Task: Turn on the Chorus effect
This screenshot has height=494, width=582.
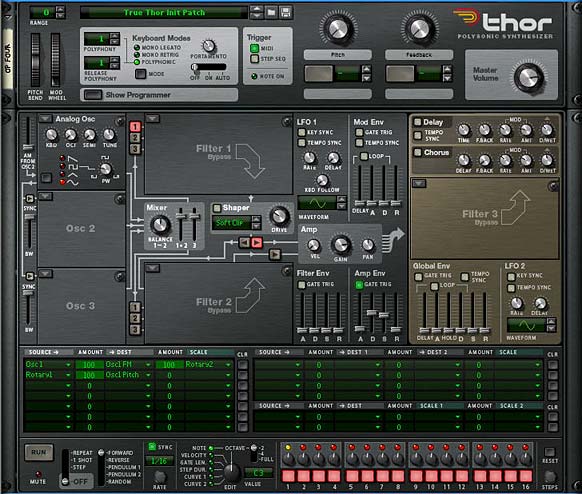Action: [418, 153]
